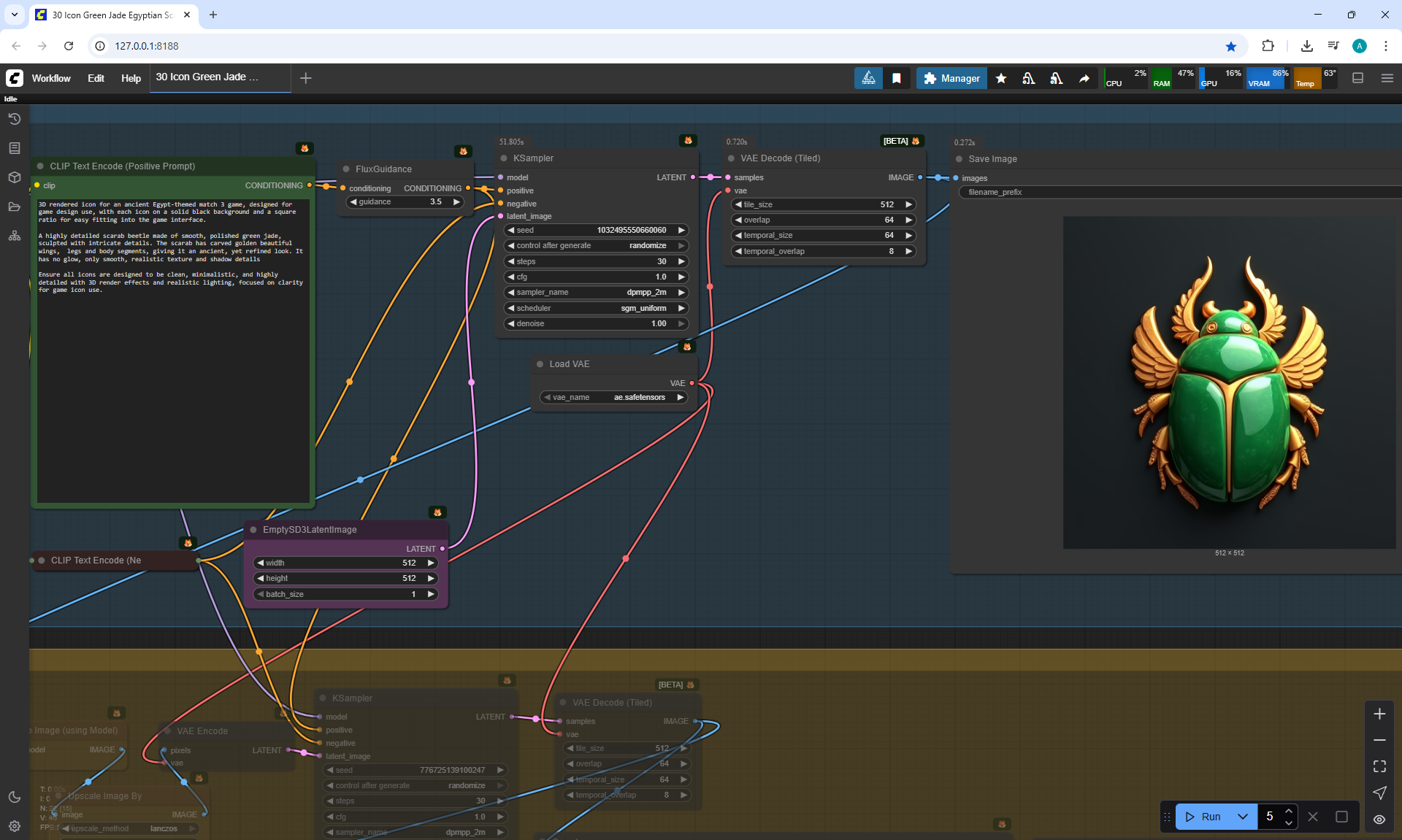
Task: Click the Manager button
Action: 951,78
